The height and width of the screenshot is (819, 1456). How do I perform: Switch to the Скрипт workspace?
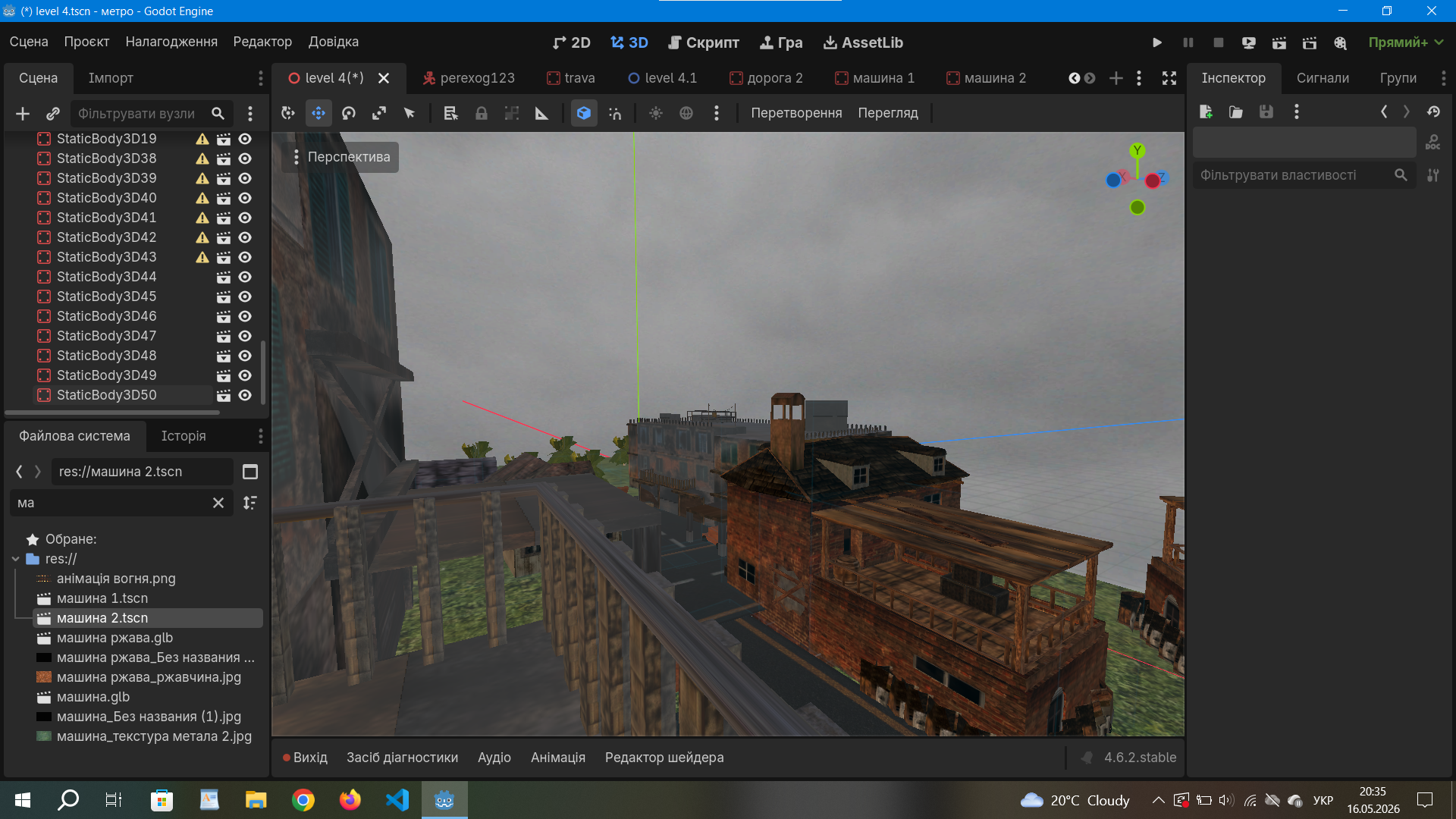point(704,42)
